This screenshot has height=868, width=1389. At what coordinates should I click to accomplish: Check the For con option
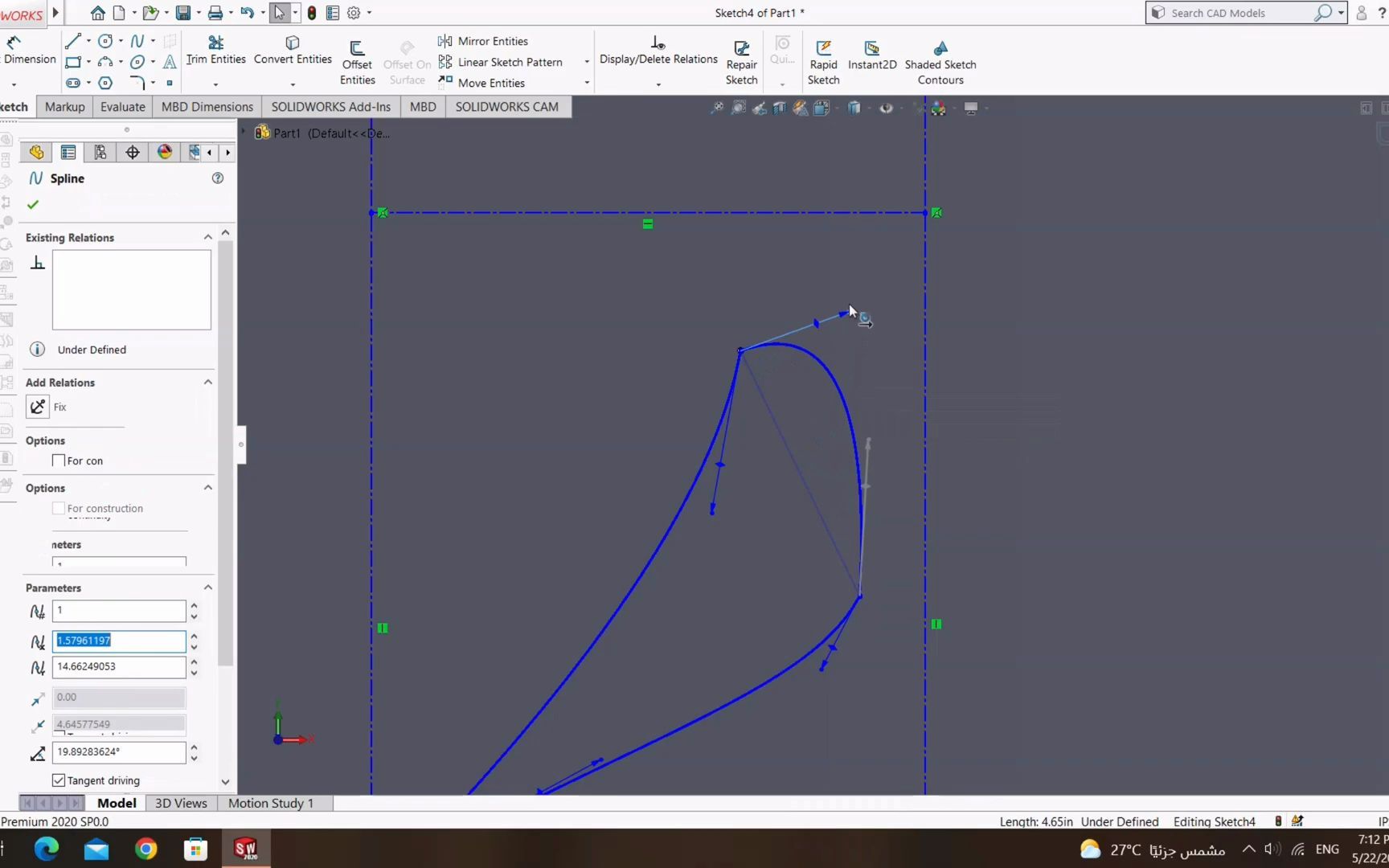click(58, 460)
